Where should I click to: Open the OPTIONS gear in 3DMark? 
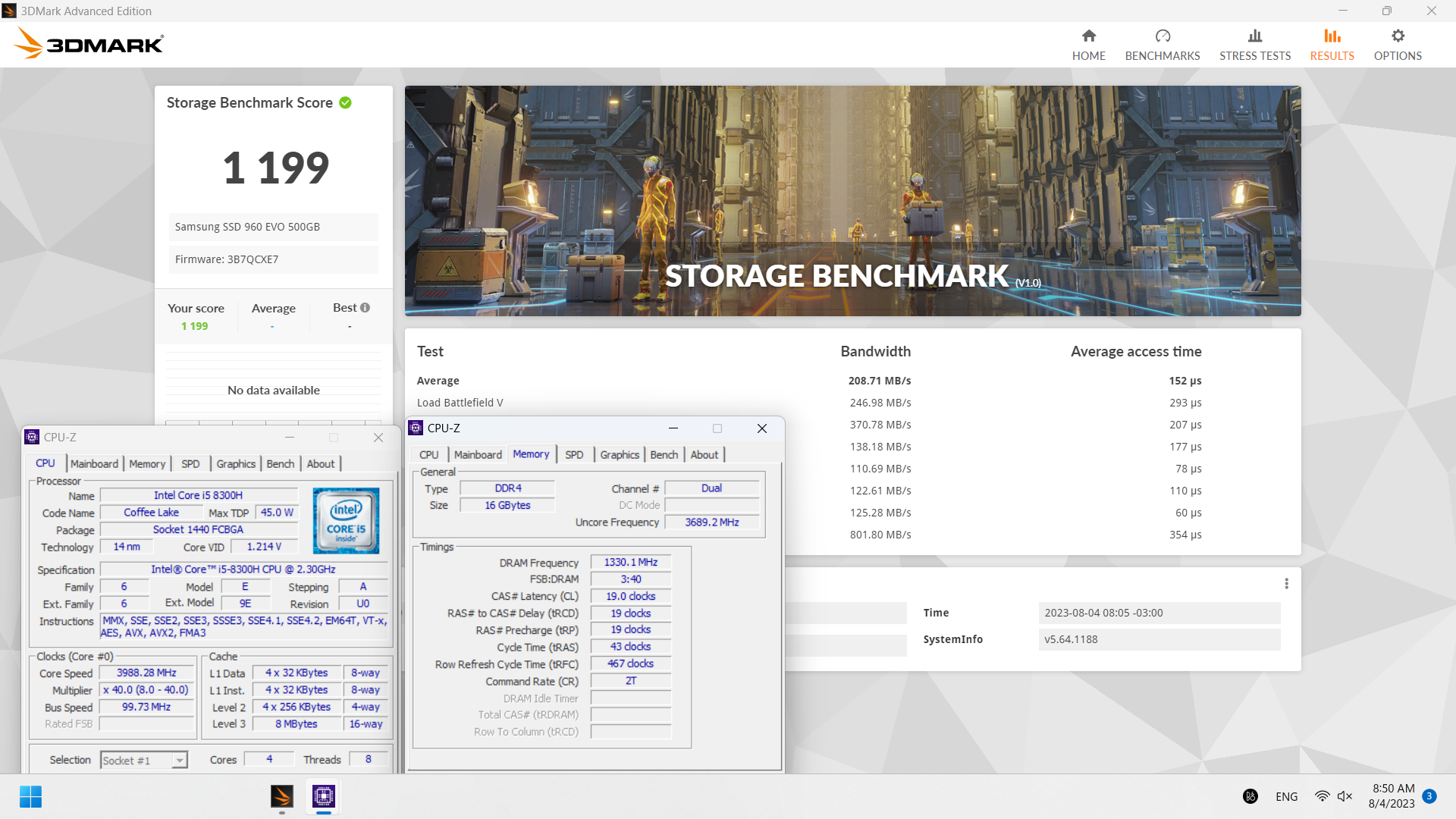[1398, 45]
